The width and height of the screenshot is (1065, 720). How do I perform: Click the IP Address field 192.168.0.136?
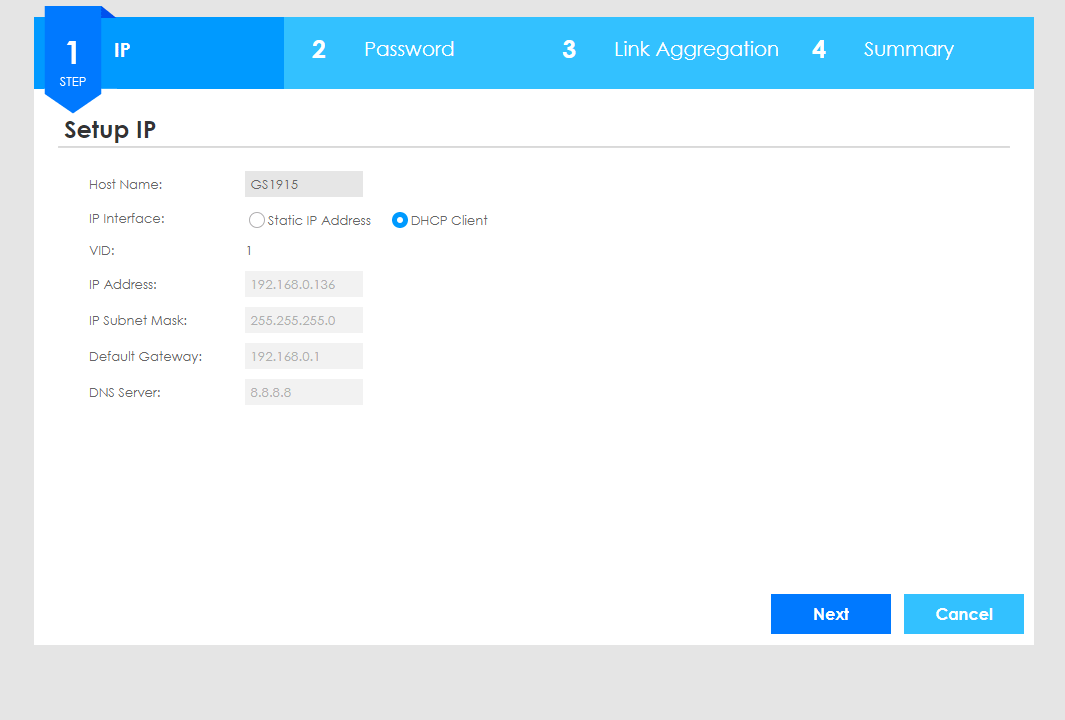pos(304,284)
